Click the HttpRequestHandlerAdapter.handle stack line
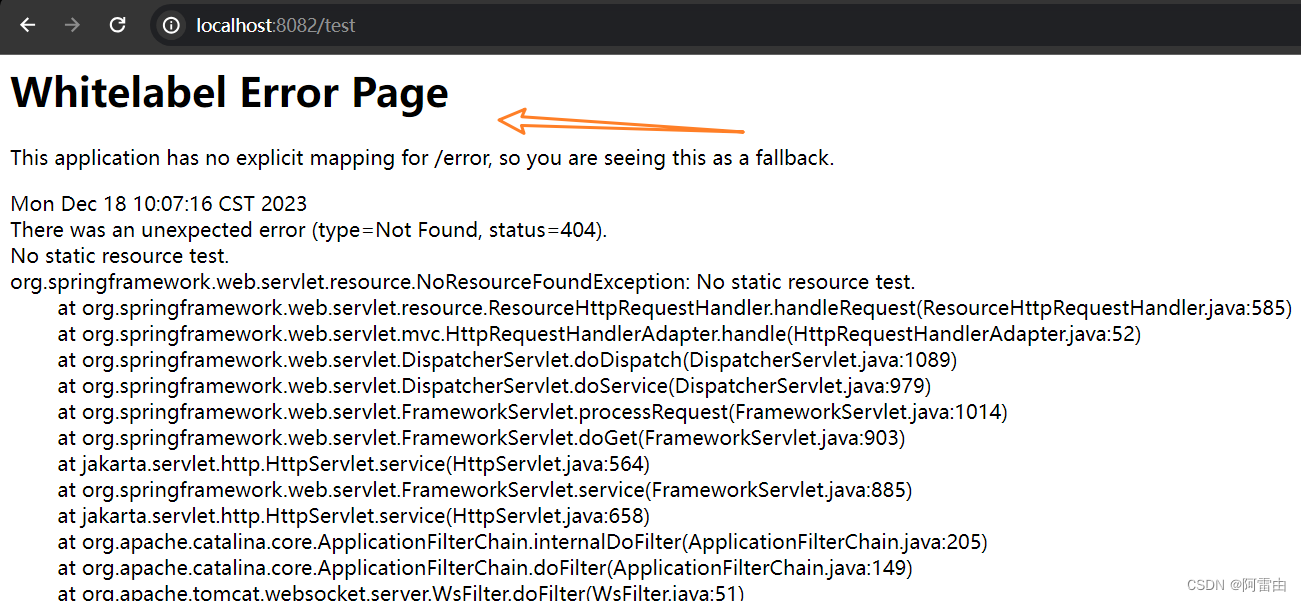The height and width of the screenshot is (601, 1301). (x=599, y=335)
